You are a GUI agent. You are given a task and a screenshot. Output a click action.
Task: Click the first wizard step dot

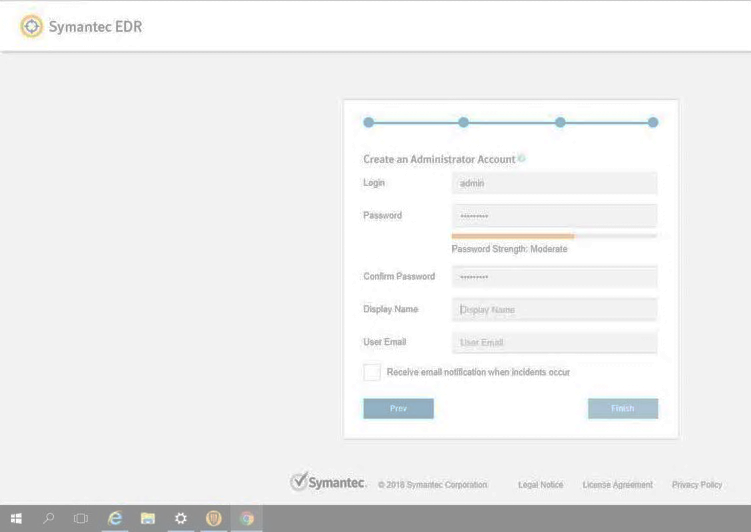coord(369,122)
